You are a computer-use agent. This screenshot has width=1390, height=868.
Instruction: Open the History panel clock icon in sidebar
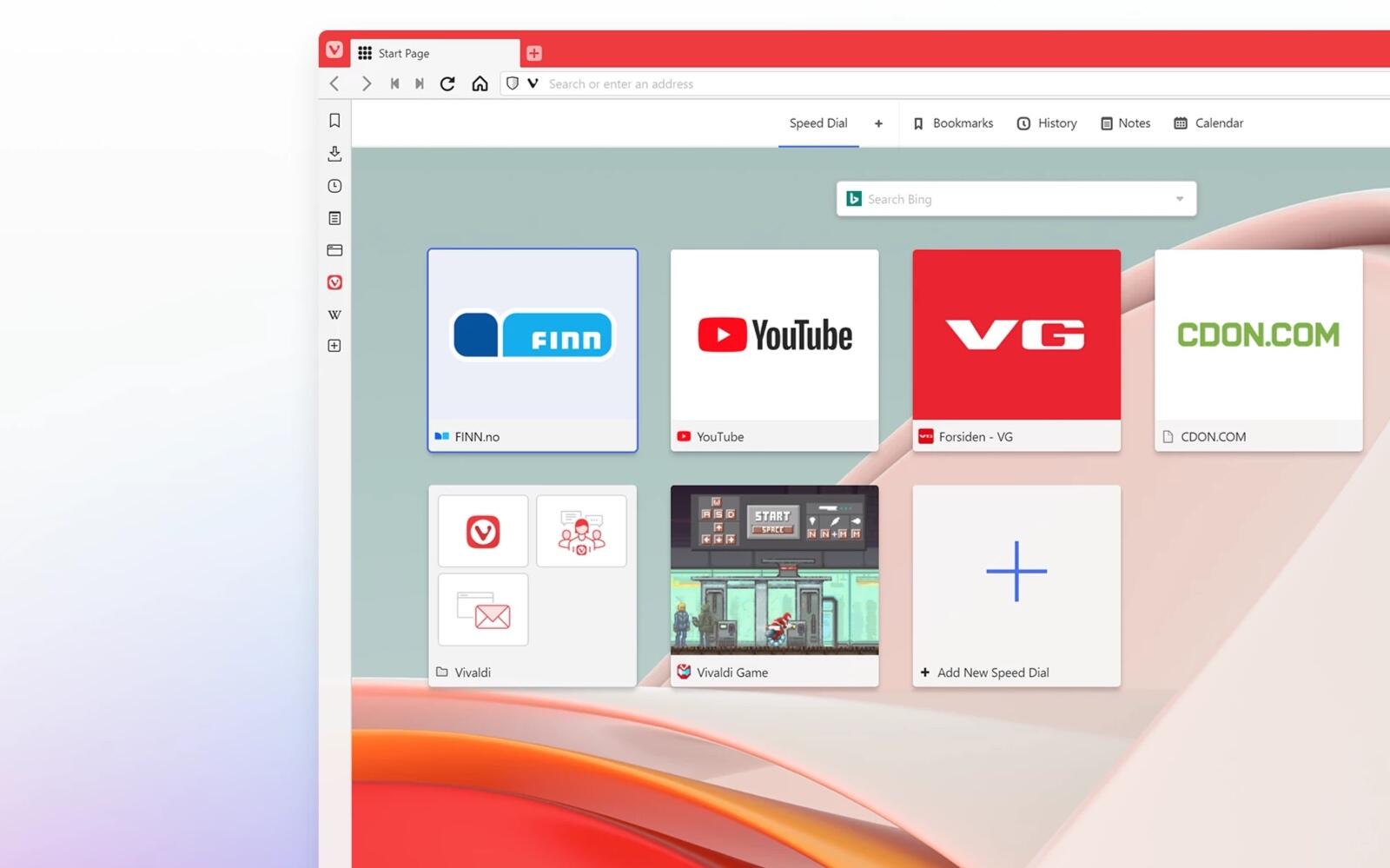pyautogui.click(x=334, y=186)
